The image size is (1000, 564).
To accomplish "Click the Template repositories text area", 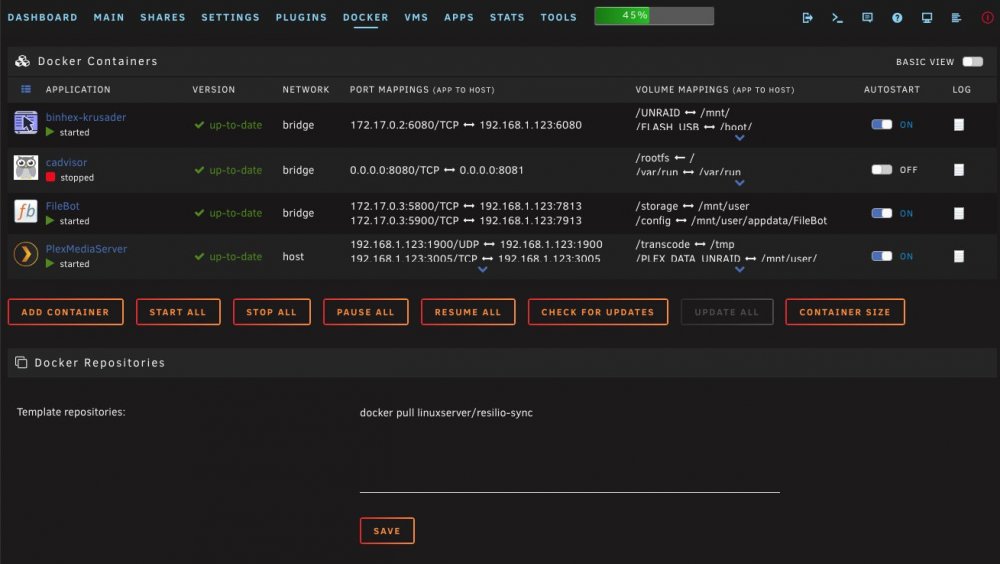I will (x=570, y=448).
